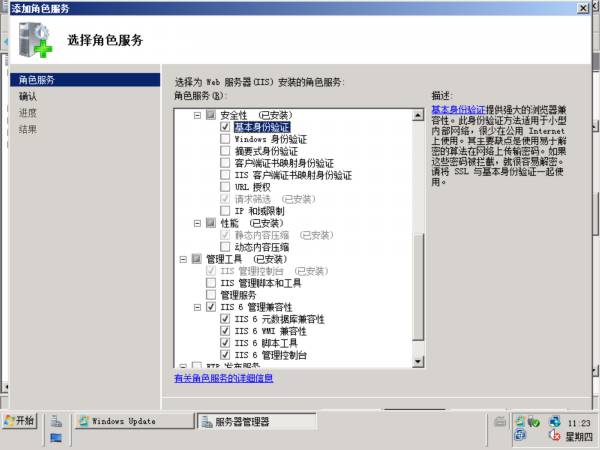Switch to Windows Update taskbar window
Screen dimensions: 600x450
click(x=135, y=421)
